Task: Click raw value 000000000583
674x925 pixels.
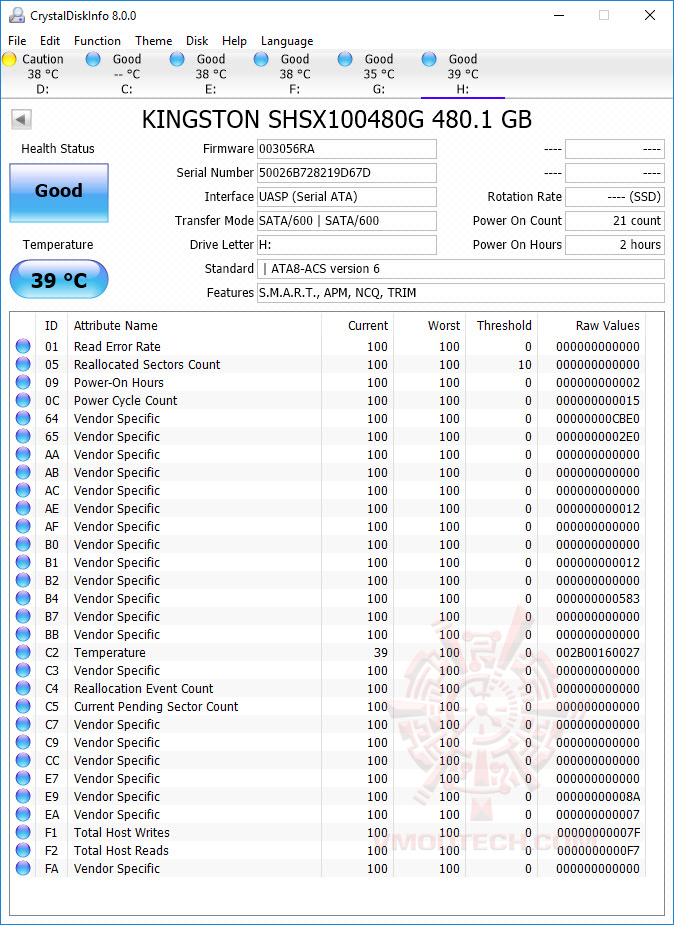Action: coord(598,598)
